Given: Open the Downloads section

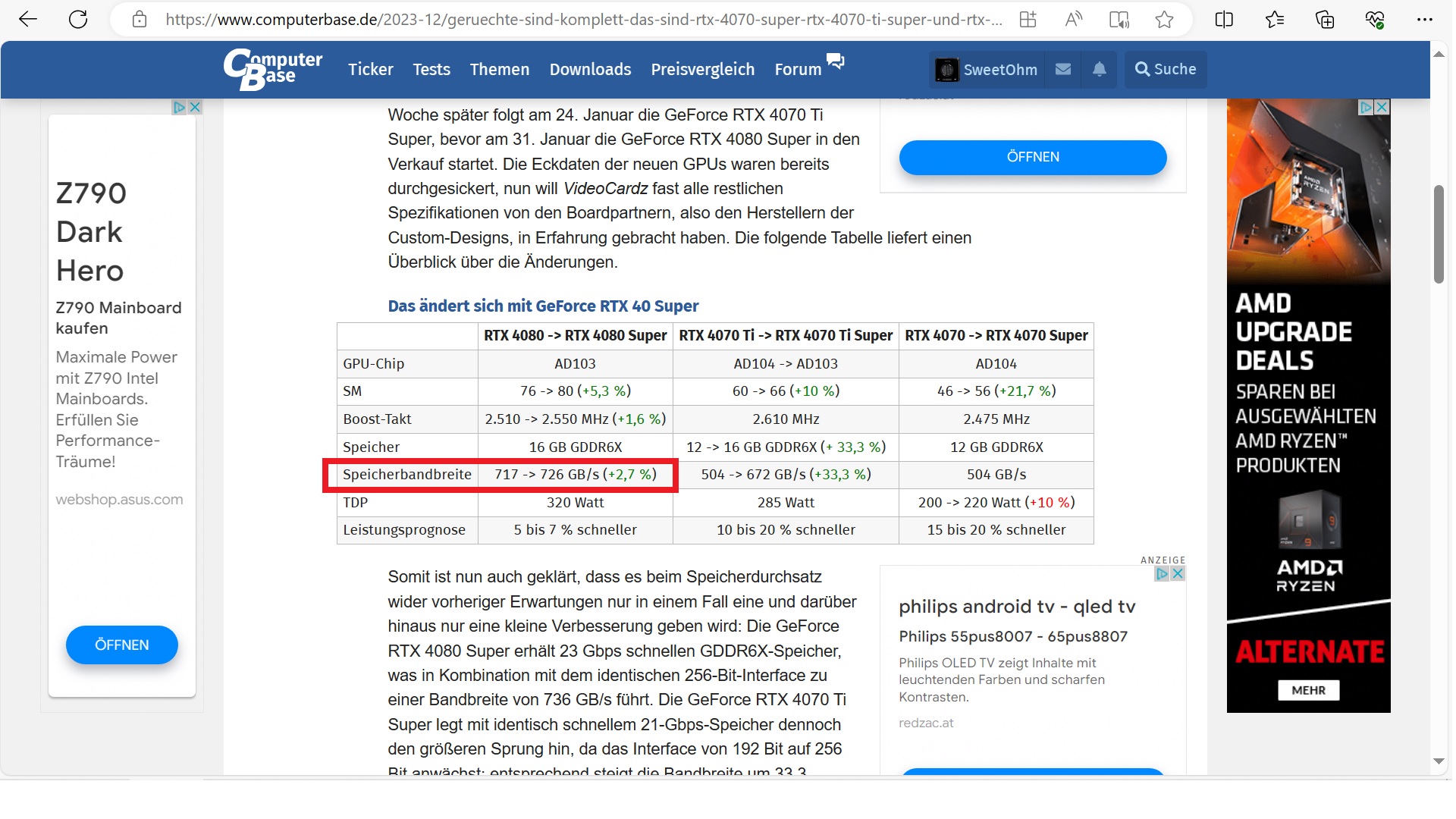Looking at the screenshot, I should tap(591, 70).
